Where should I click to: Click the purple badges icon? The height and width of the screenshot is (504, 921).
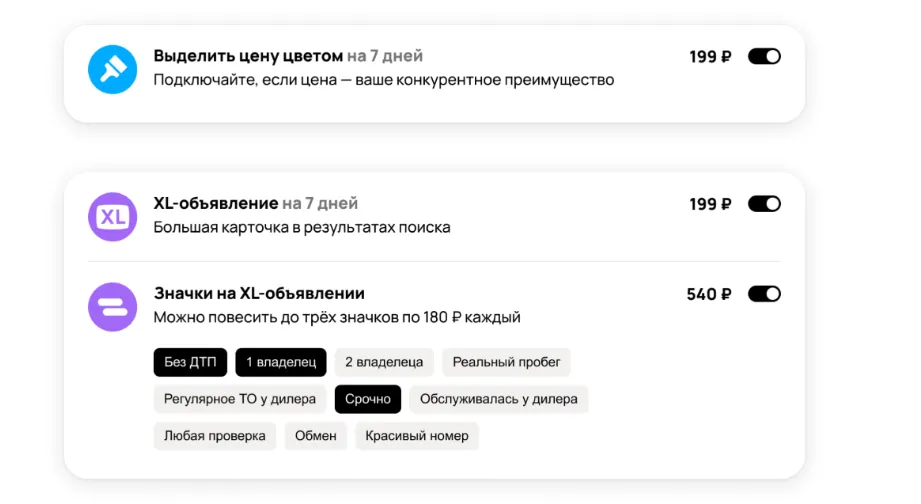(112, 306)
